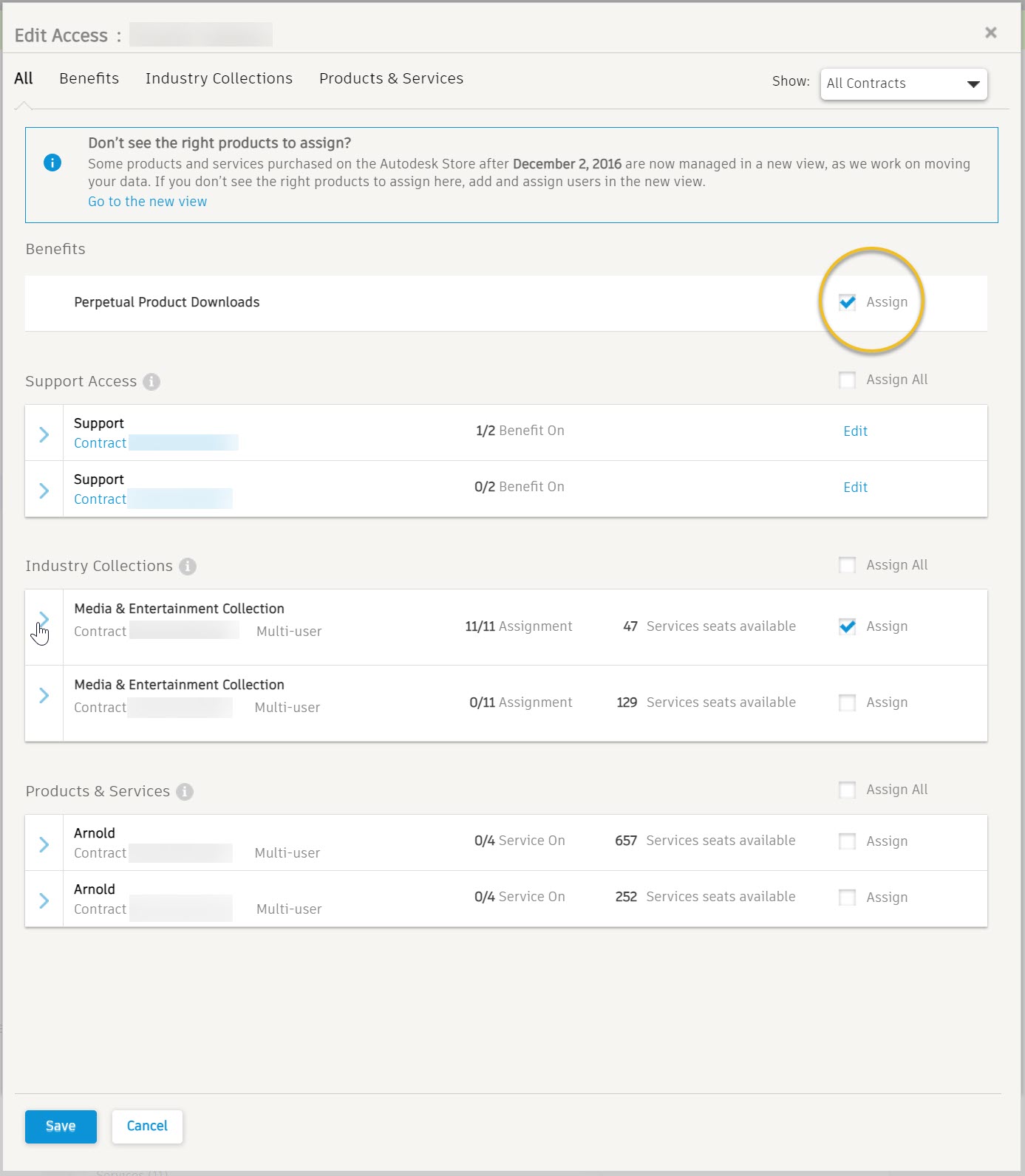Screen dimensions: 1025x1176
Task: Open the Show All Contracts dropdown
Action: pos(904,83)
